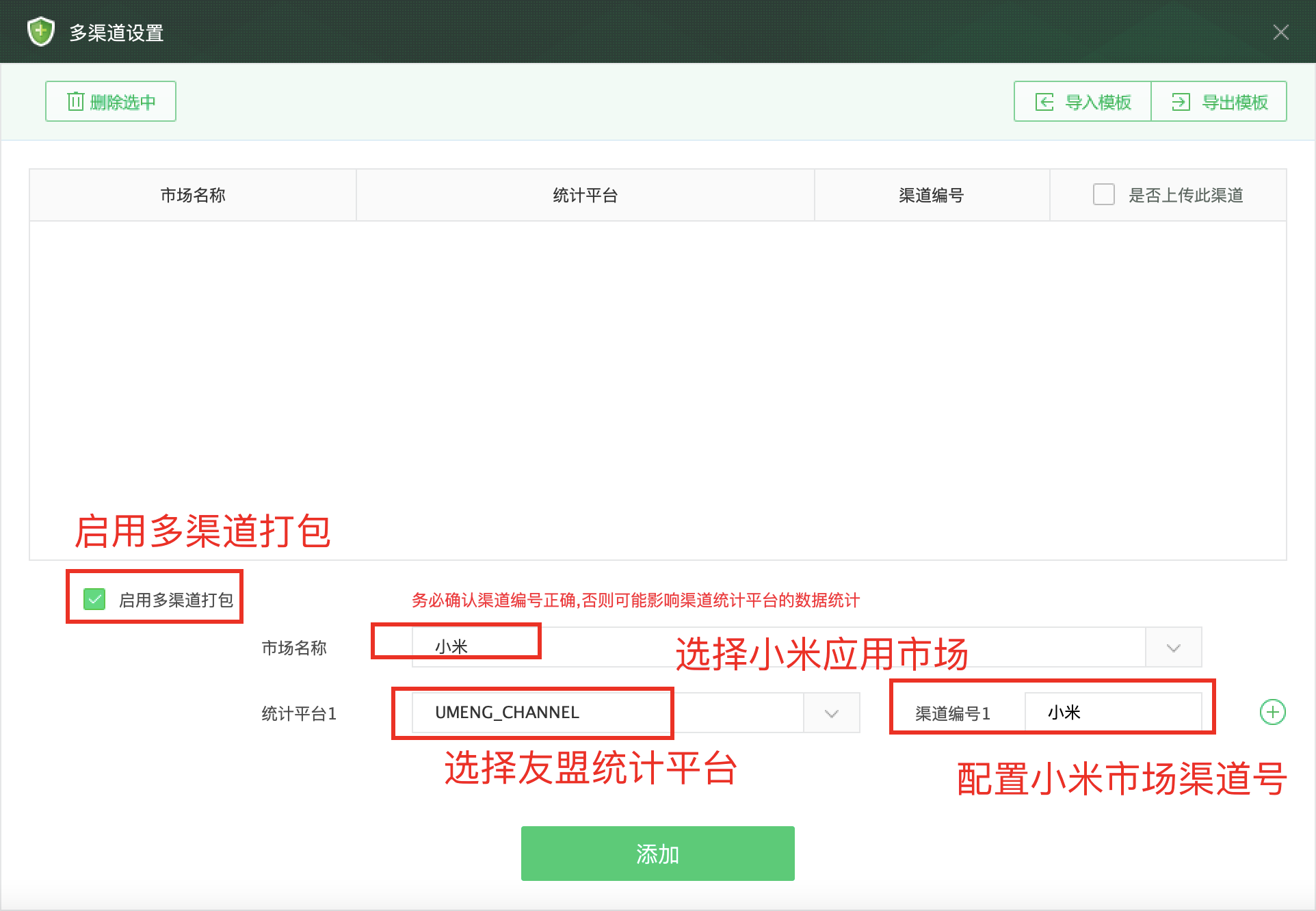Image resolution: width=1316 pixels, height=911 pixels.
Task: Click the green shield logo icon
Action: tap(41, 31)
